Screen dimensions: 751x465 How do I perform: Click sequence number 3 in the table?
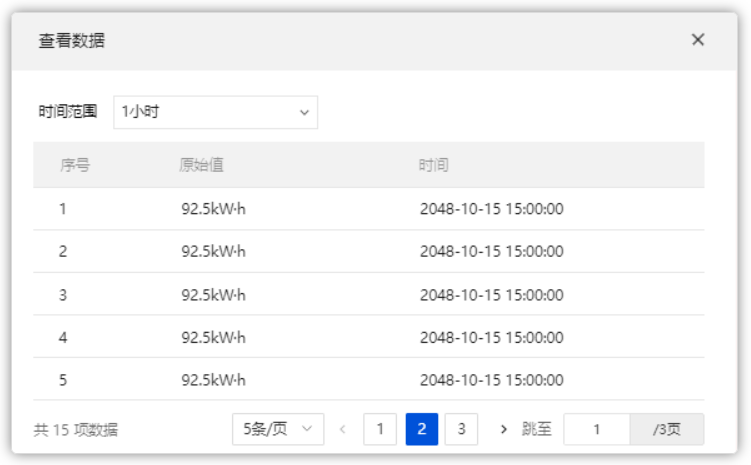click(x=63, y=295)
